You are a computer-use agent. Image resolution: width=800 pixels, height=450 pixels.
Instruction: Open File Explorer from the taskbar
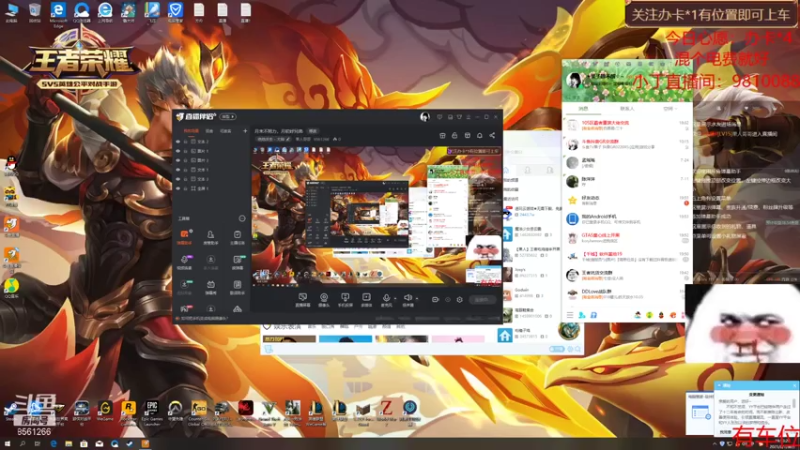pyautogui.click(x=68, y=444)
